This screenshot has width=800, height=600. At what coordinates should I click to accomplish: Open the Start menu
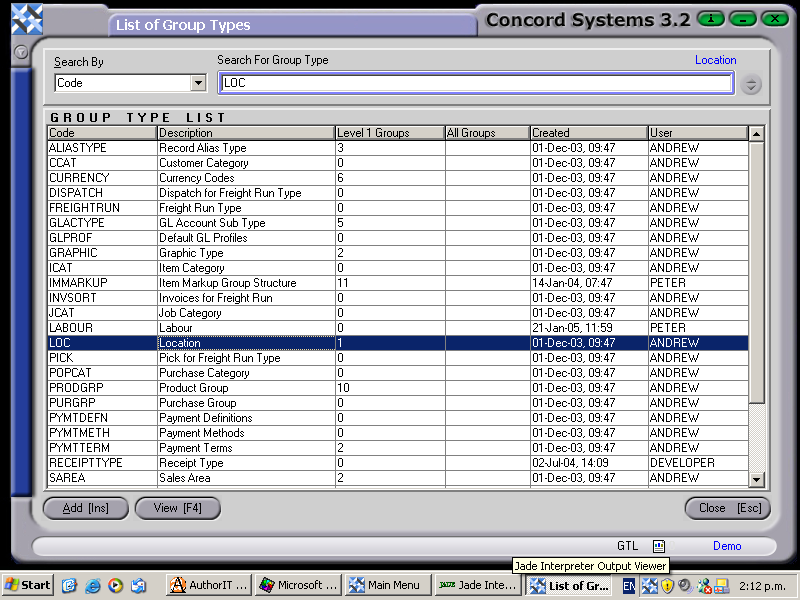25,585
